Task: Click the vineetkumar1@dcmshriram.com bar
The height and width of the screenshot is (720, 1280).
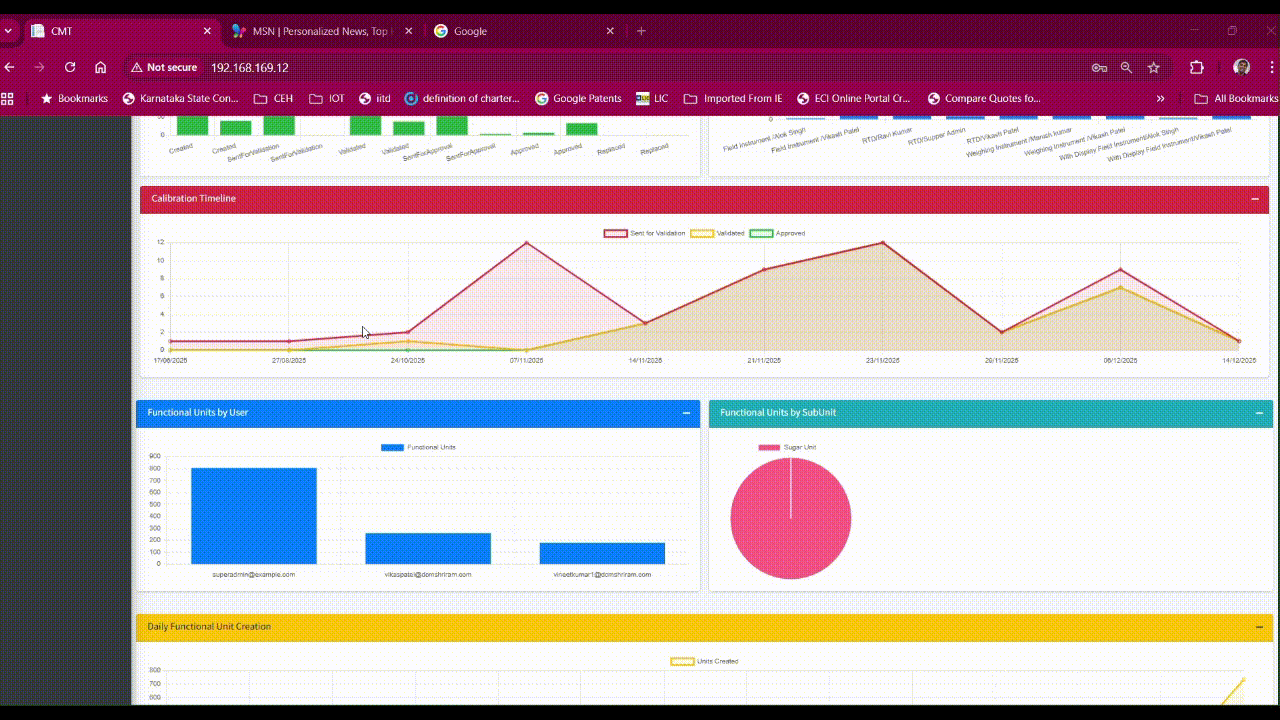Action: [x=602, y=553]
